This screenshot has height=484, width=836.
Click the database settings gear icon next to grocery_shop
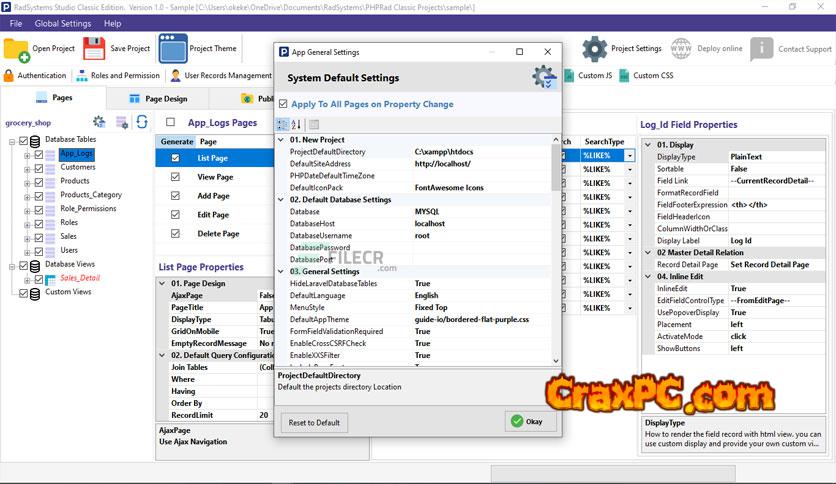99,122
